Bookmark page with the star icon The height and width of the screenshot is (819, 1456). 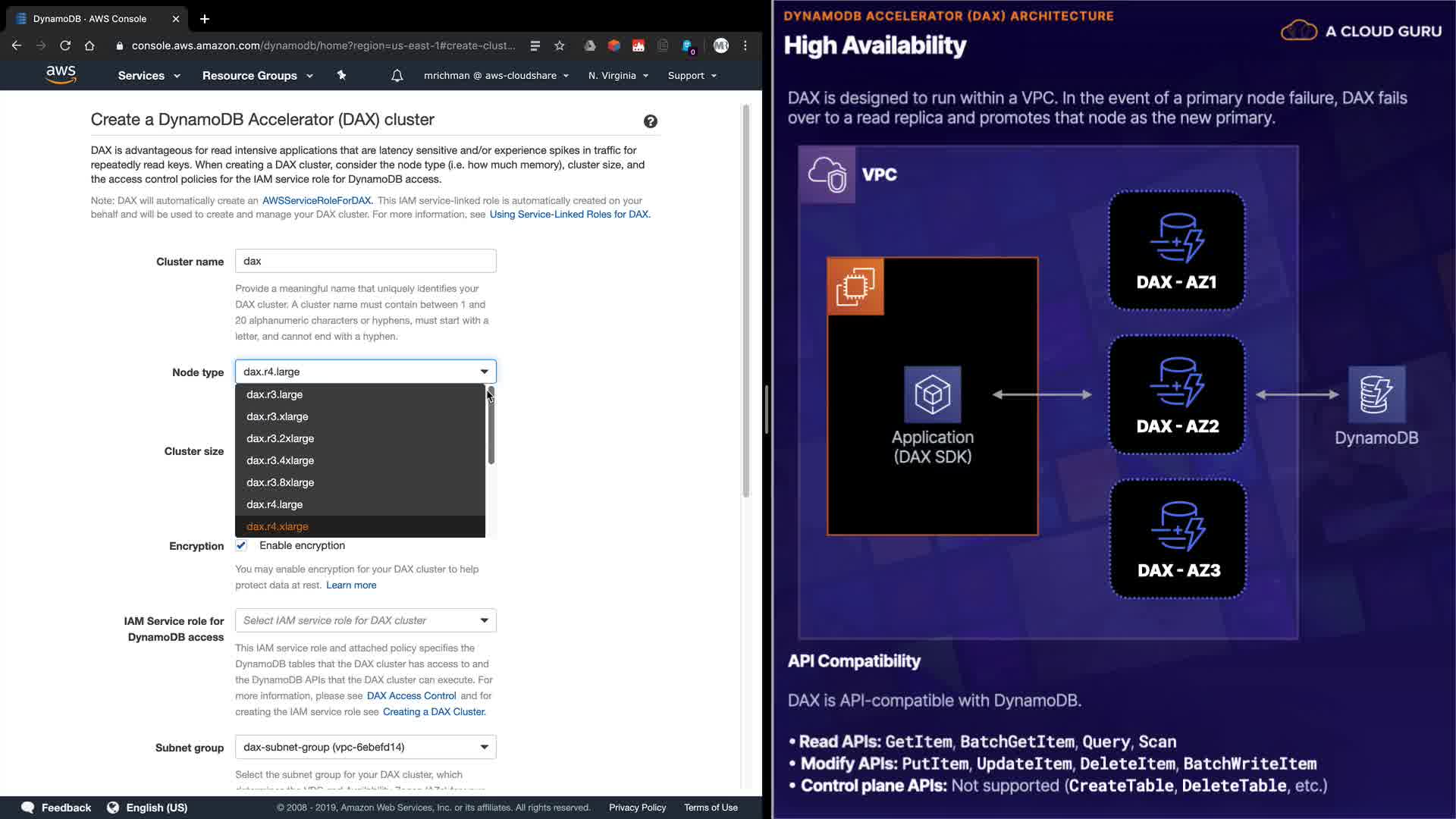(x=560, y=45)
